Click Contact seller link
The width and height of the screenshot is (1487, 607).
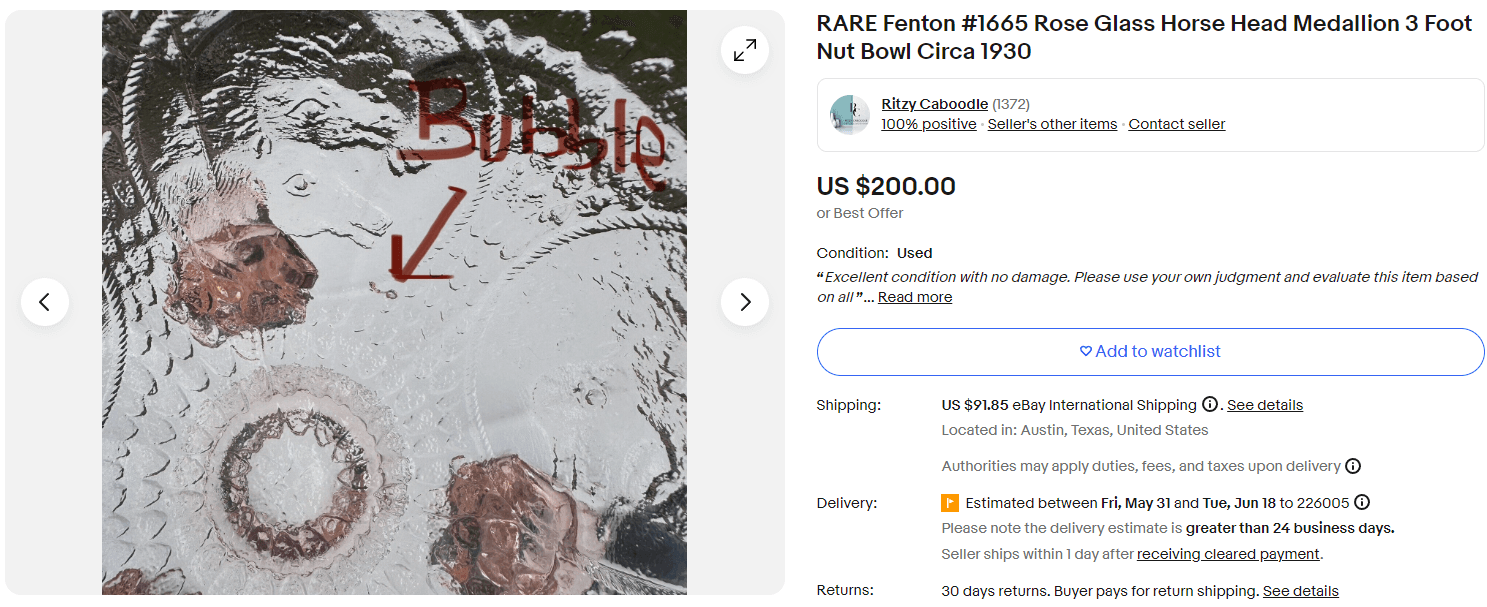1176,124
